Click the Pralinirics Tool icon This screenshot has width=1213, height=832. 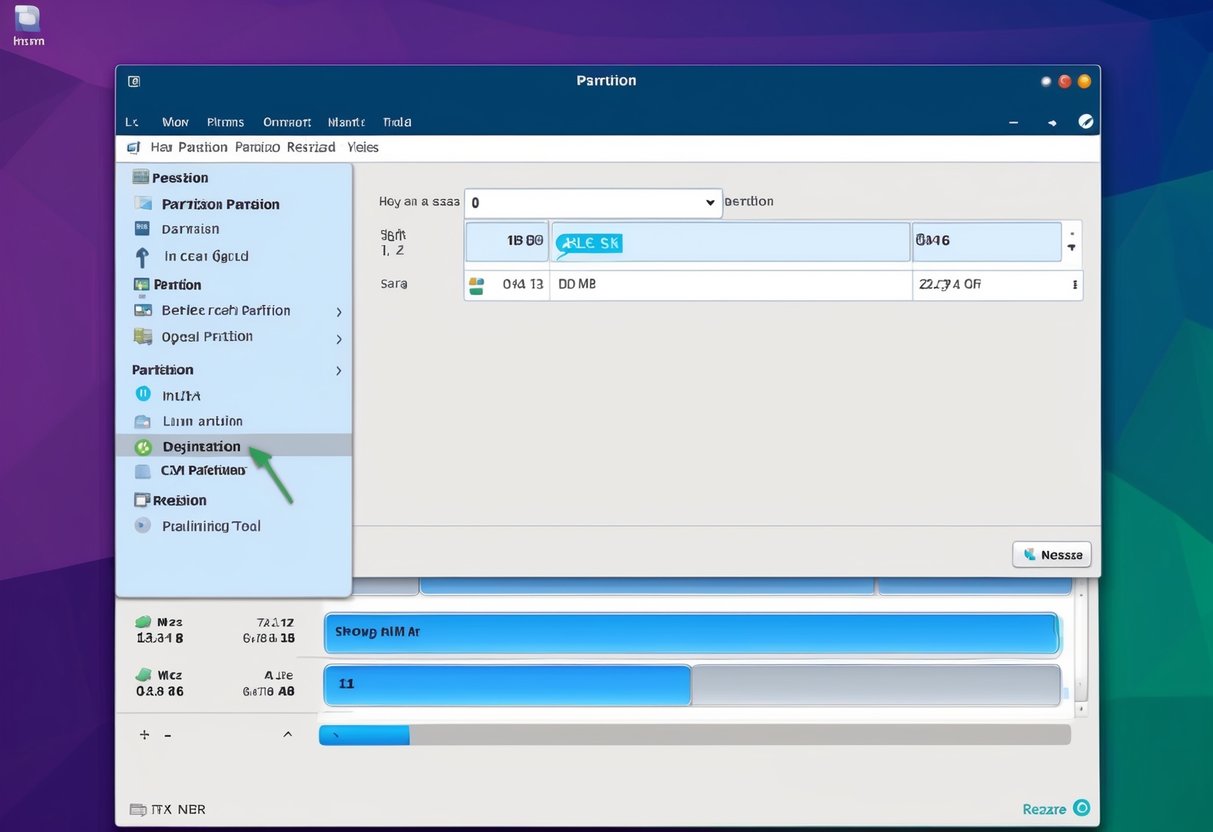pos(142,525)
